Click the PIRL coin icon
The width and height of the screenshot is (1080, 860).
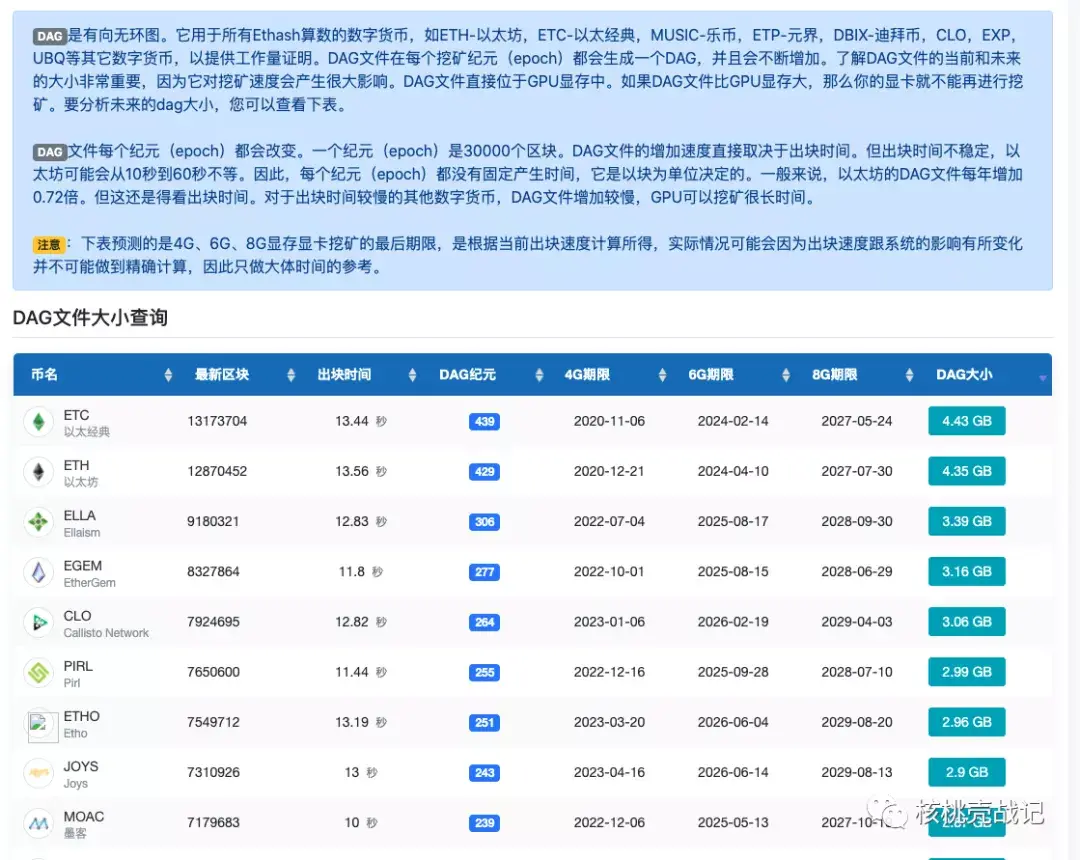[40, 672]
